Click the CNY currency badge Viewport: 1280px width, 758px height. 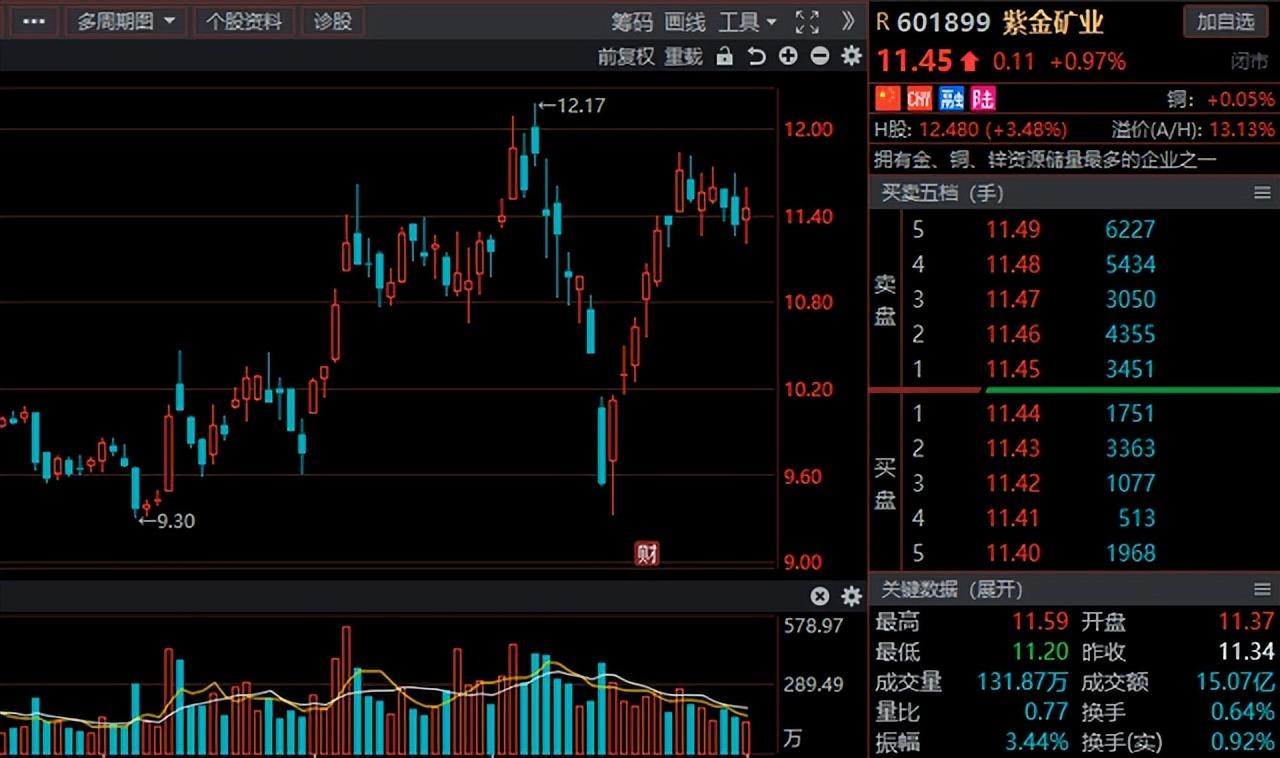pos(920,98)
